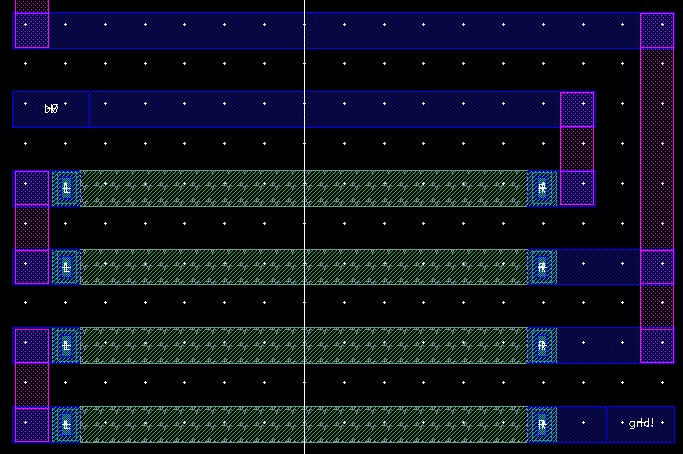The height and width of the screenshot is (454, 683).
Task: Select the long blue horizontal wire at top
Action: 343,30
